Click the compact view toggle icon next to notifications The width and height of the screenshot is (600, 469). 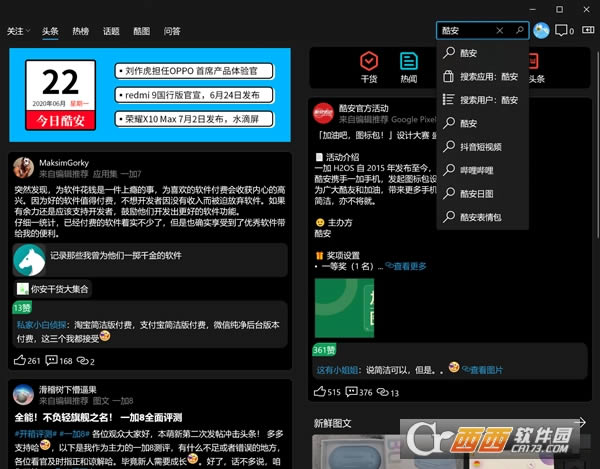point(588,30)
